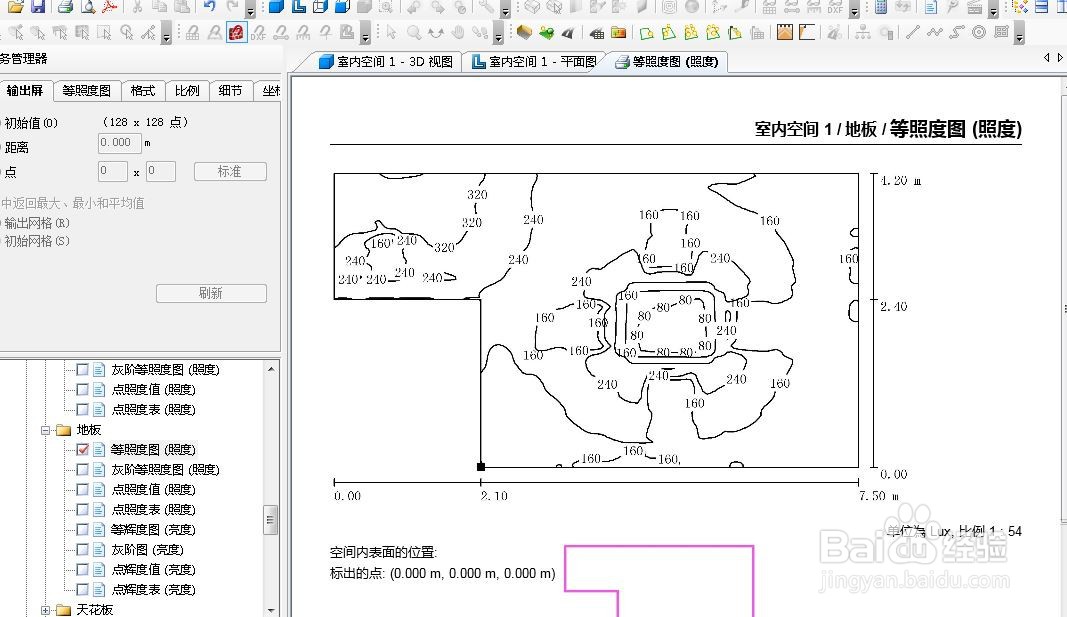Switch to the 等照度图 panel tab
Viewport: 1067px width, 617px height.
pyautogui.click(x=86, y=90)
